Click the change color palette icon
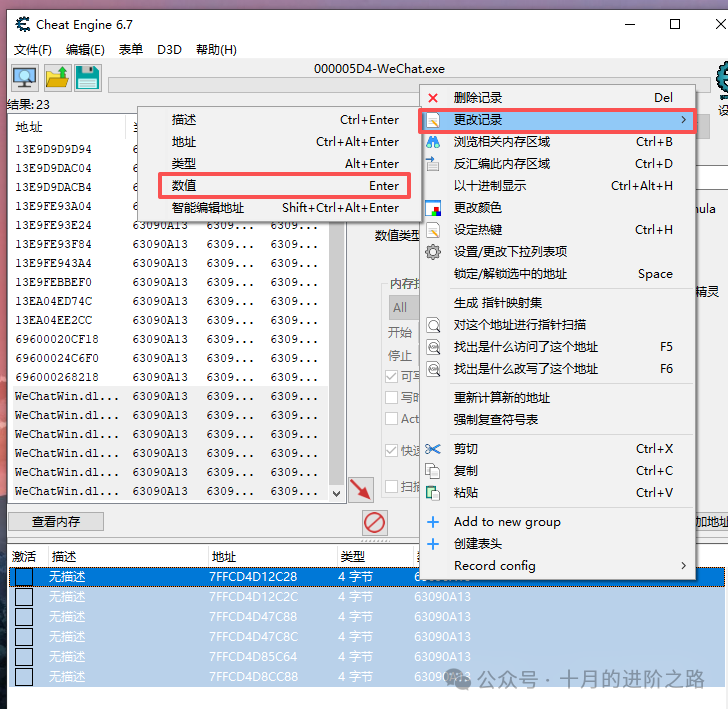The width and height of the screenshot is (728, 709). pyautogui.click(x=433, y=208)
